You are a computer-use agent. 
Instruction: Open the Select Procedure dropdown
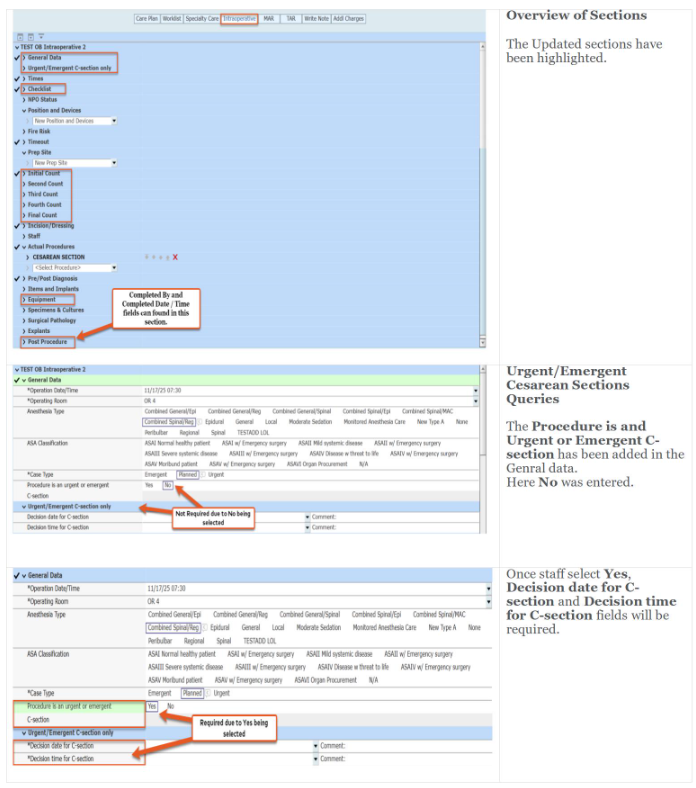(113, 268)
